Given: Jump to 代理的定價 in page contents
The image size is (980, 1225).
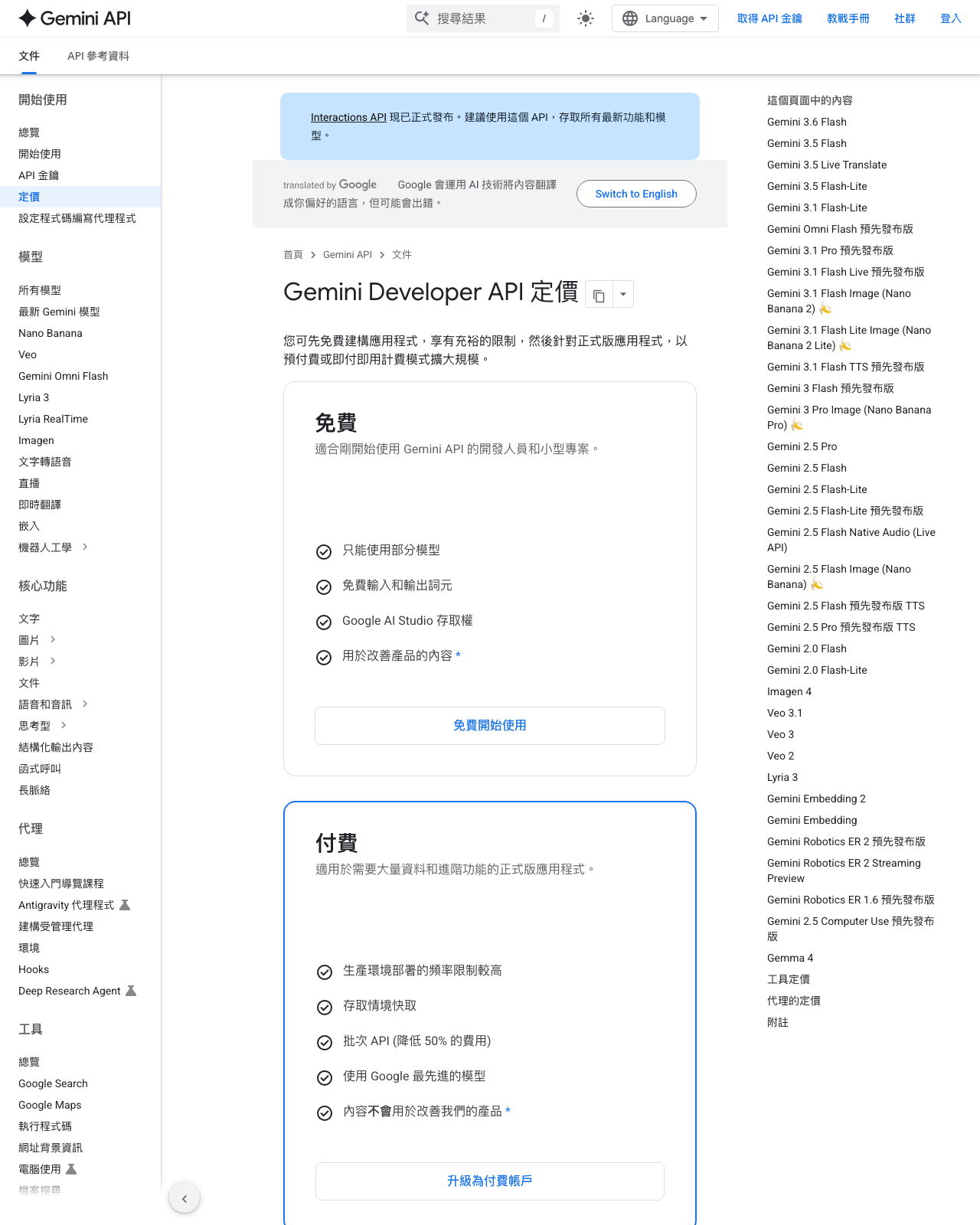Looking at the screenshot, I should pyautogui.click(x=794, y=1001).
